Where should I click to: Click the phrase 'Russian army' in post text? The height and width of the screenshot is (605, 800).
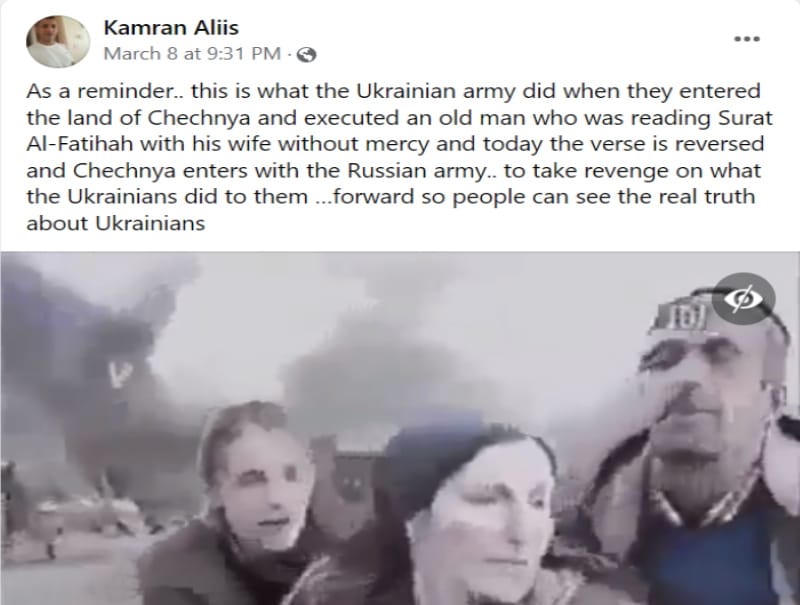pyautogui.click(x=417, y=170)
